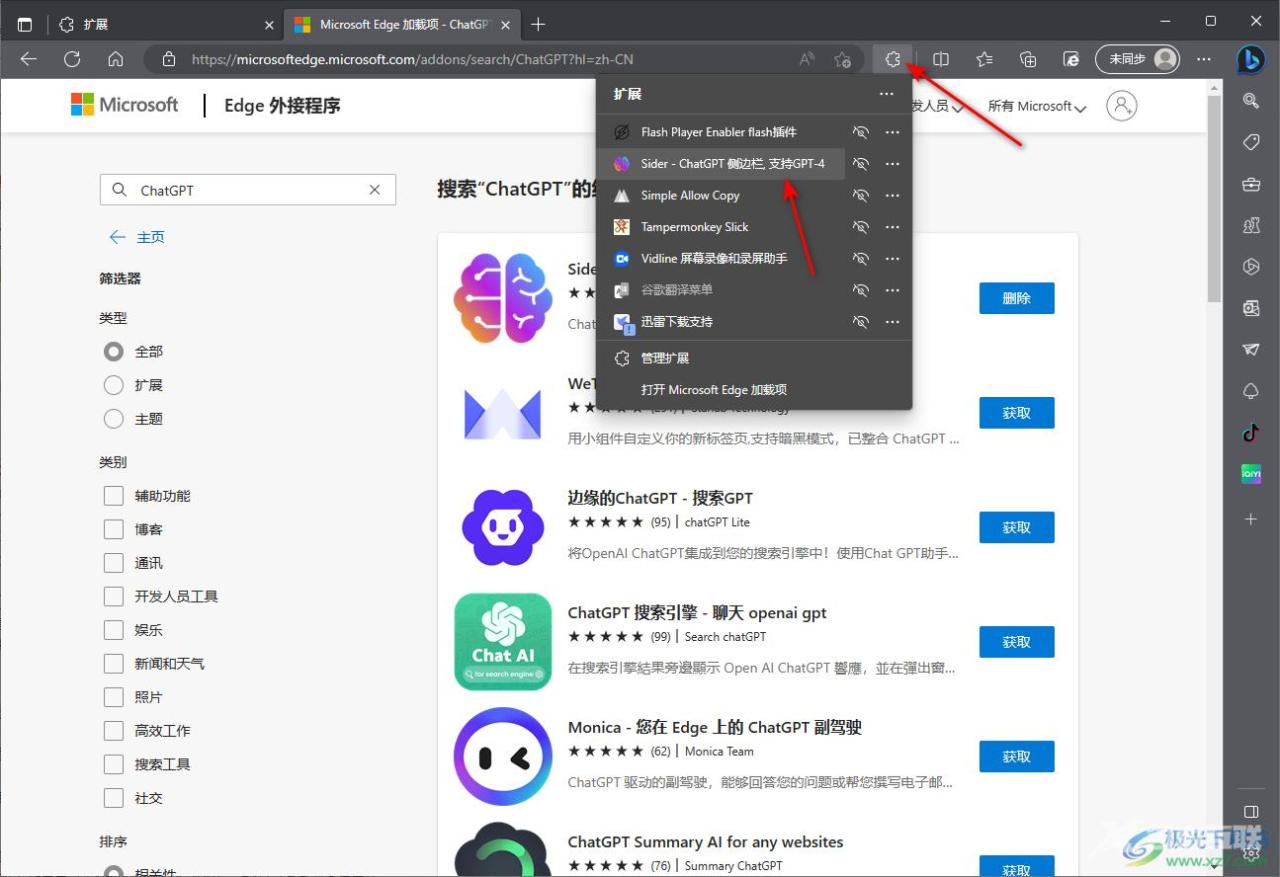Open sidebar Tools briefcase icon
The height and width of the screenshot is (877, 1280).
[x=1251, y=184]
